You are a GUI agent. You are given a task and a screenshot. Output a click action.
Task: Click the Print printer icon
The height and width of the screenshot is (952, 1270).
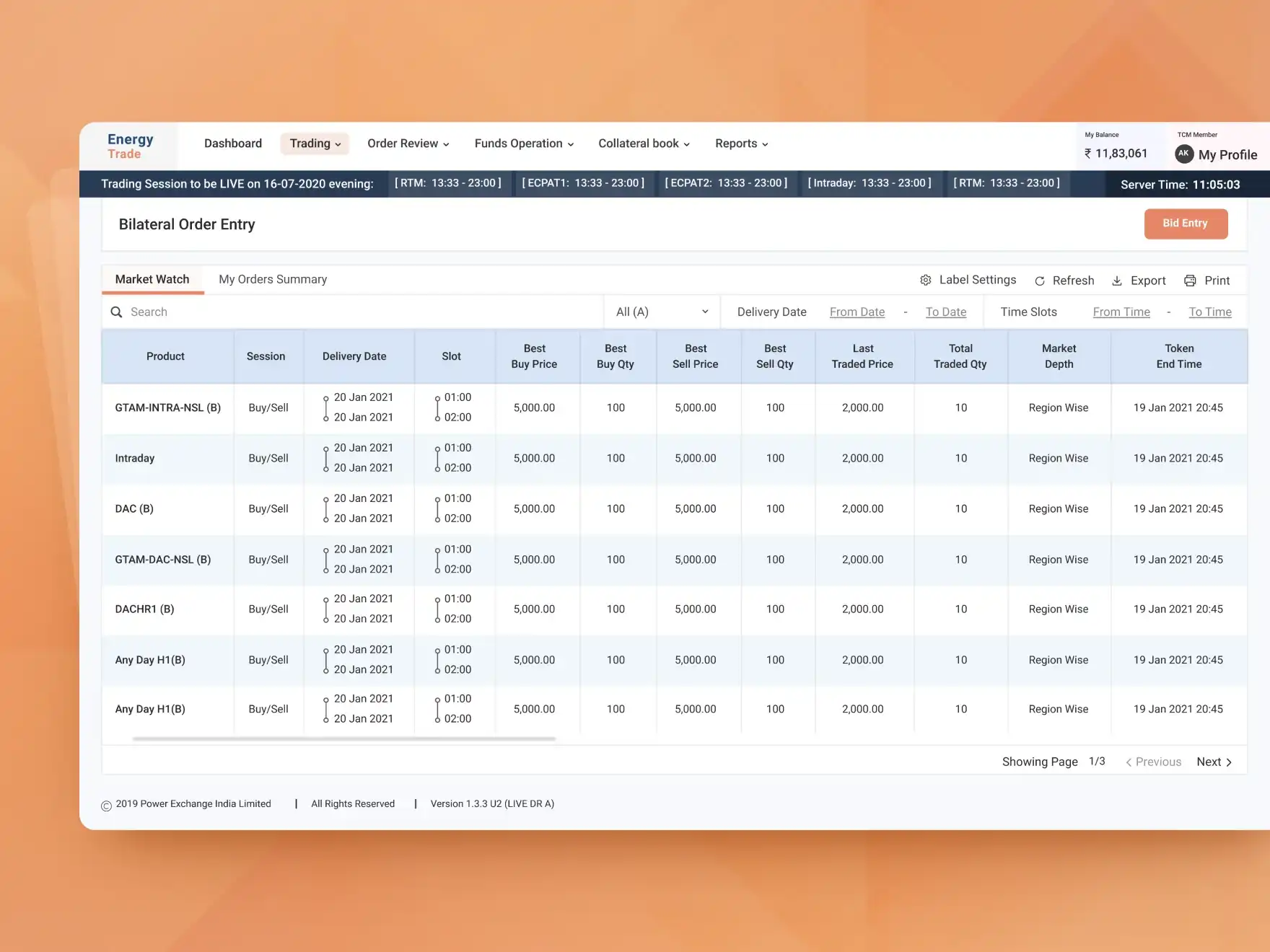(x=1190, y=281)
